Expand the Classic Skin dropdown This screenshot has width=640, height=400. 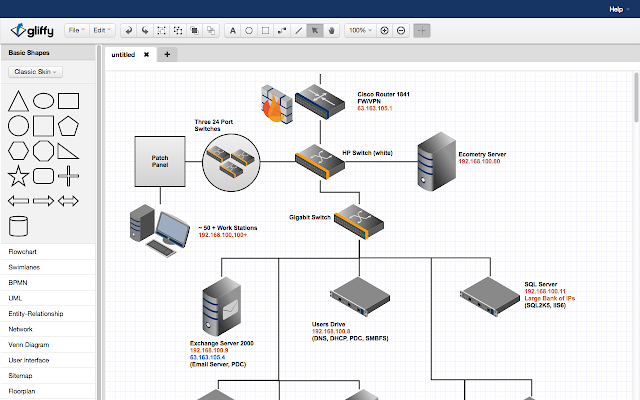pos(35,72)
